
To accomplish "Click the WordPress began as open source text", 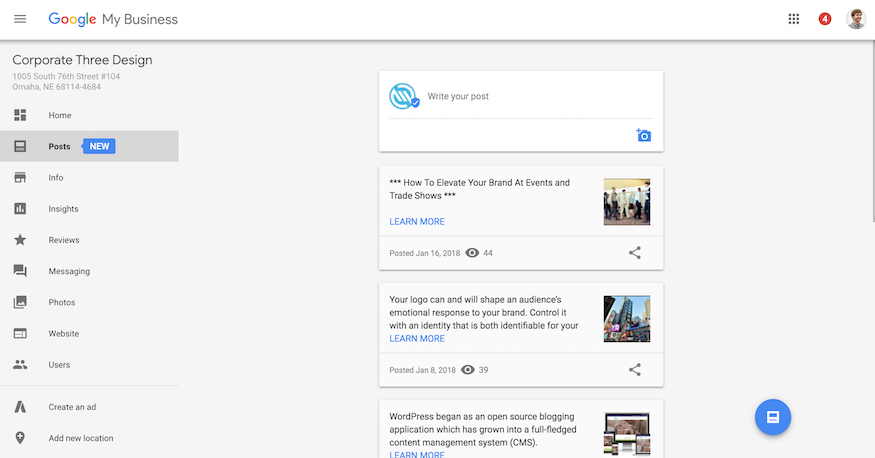I will click(483, 430).
